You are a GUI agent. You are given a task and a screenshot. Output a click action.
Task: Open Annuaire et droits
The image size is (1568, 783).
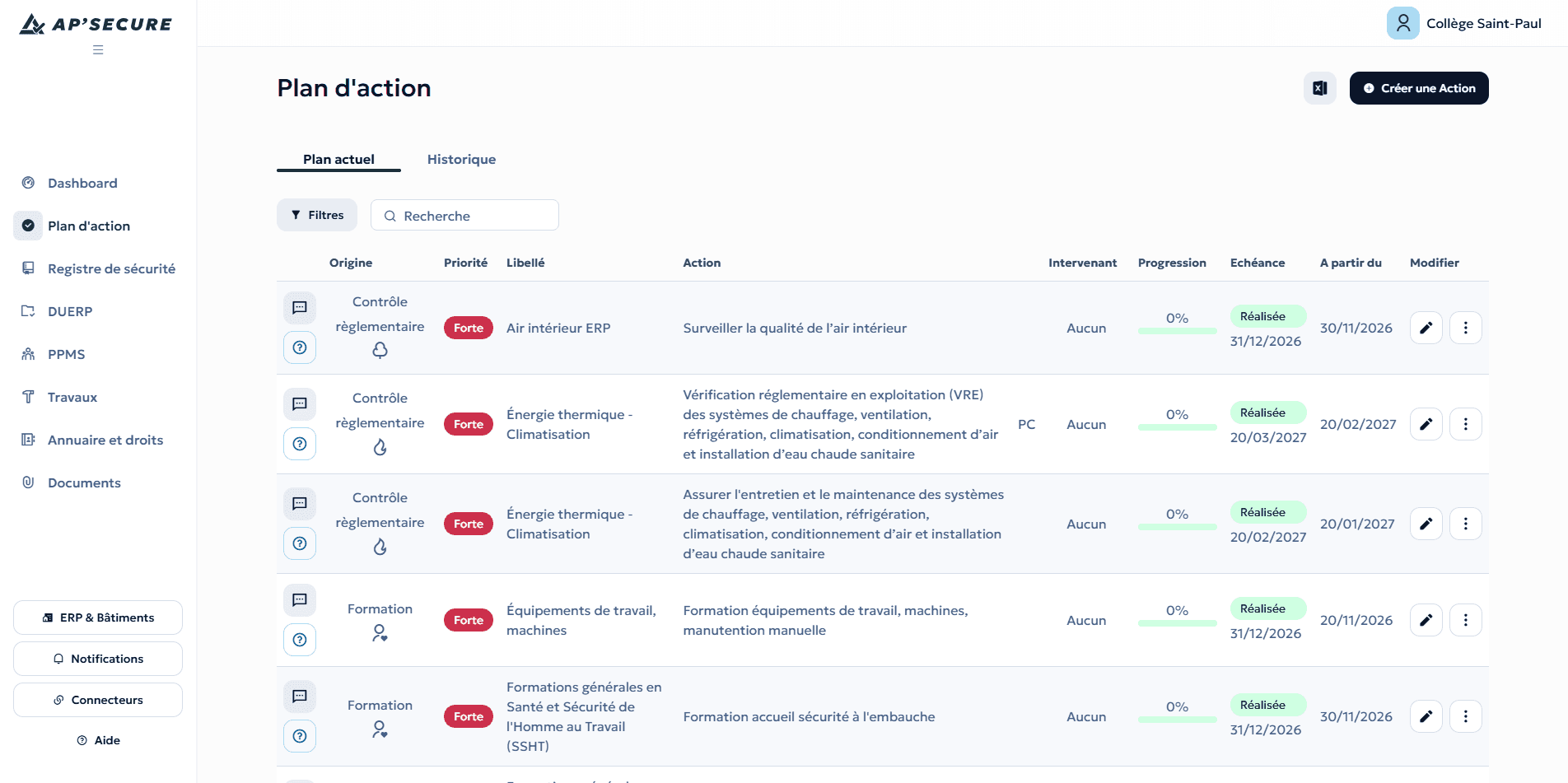pos(105,440)
